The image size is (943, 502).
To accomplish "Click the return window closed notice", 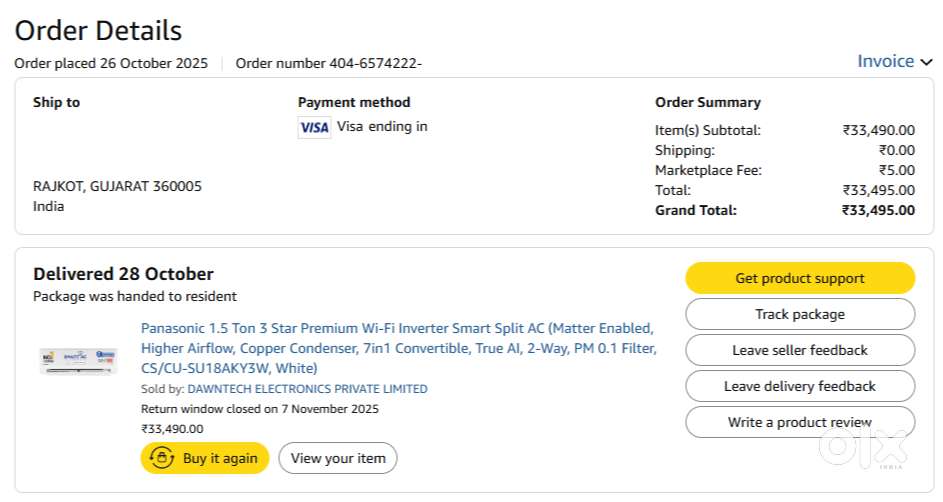I will tap(259, 409).
